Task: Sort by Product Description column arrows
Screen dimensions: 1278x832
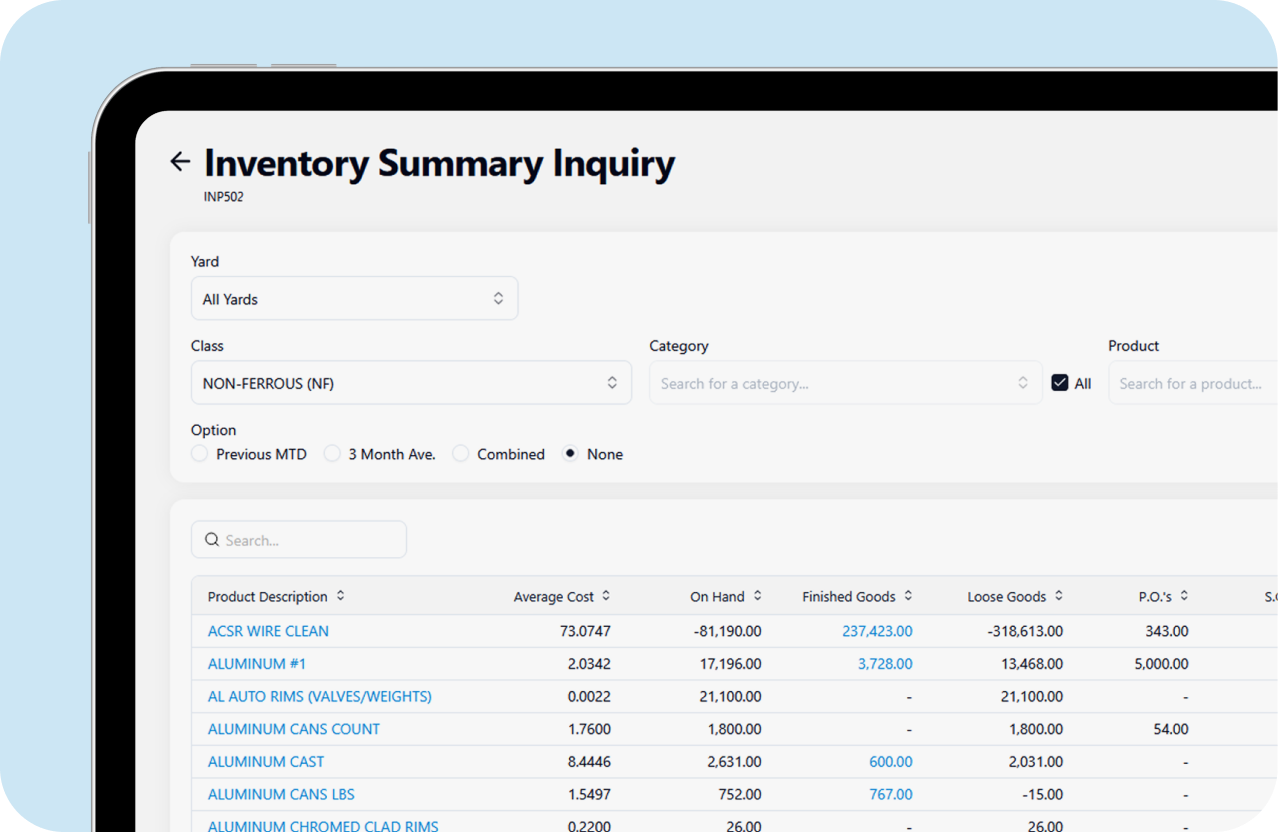Action: tap(340, 596)
